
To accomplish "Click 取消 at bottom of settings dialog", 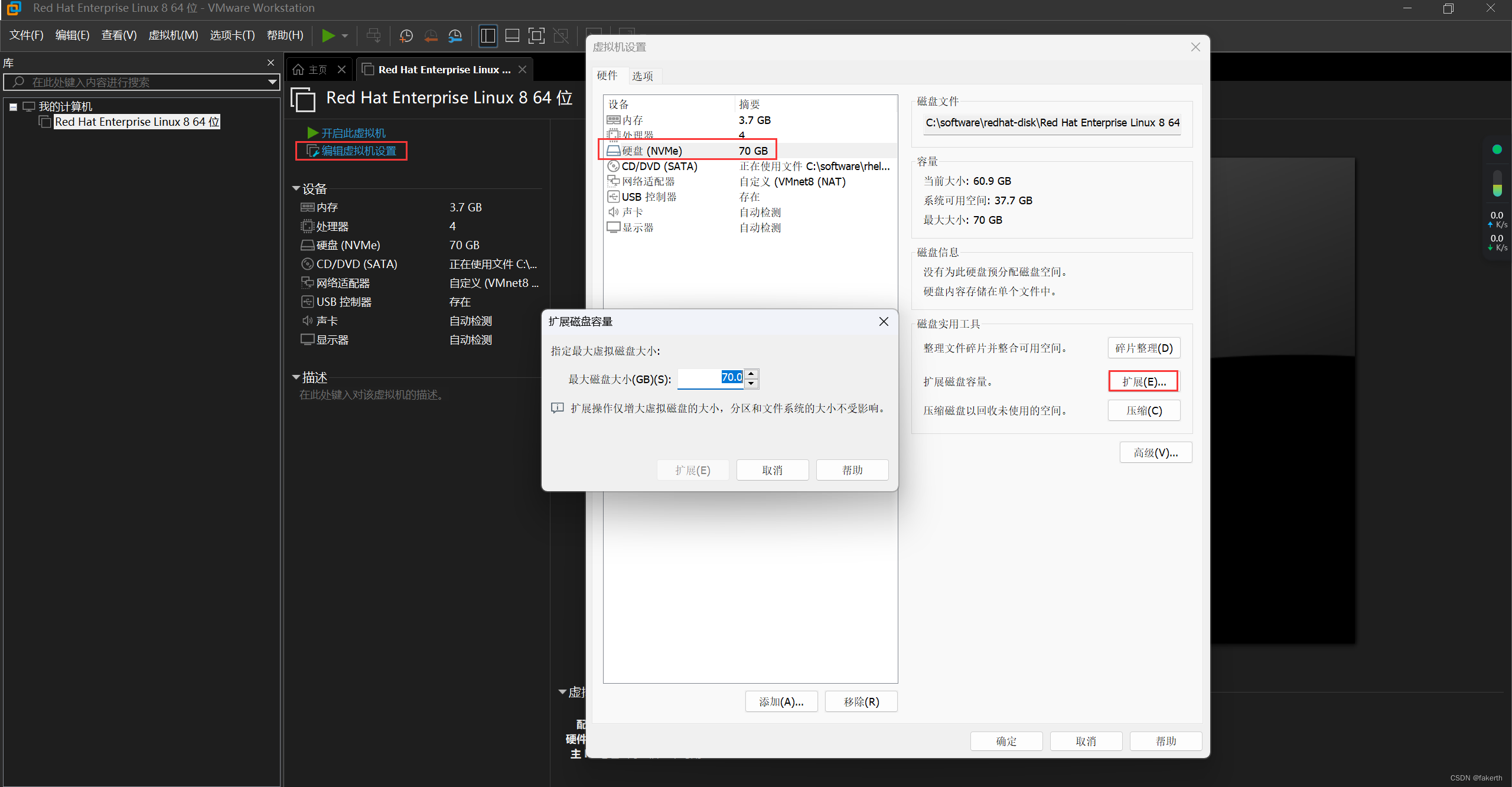I will pyautogui.click(x=1086, y=741).
